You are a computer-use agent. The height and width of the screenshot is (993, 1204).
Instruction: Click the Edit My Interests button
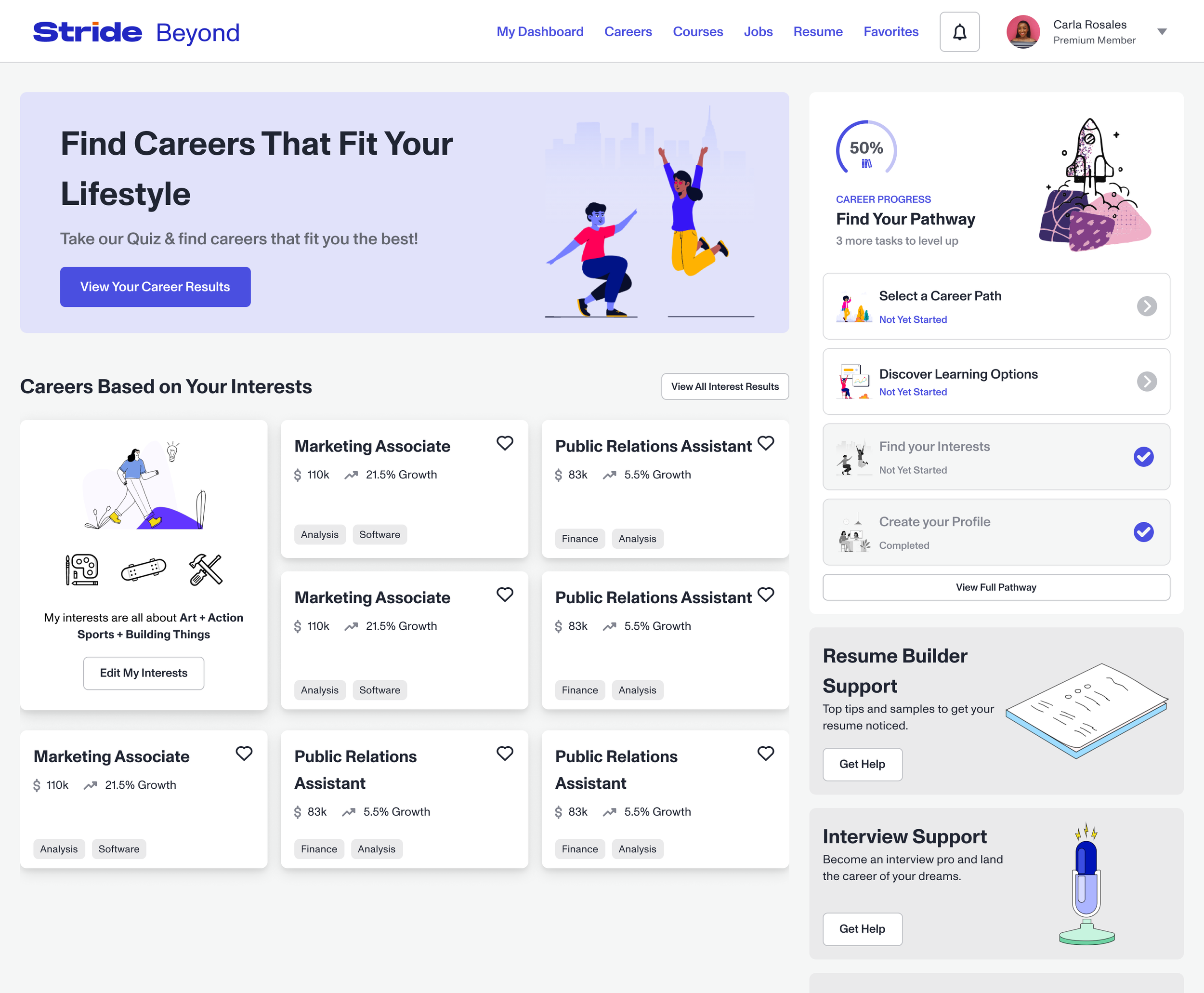pos(144,673)
